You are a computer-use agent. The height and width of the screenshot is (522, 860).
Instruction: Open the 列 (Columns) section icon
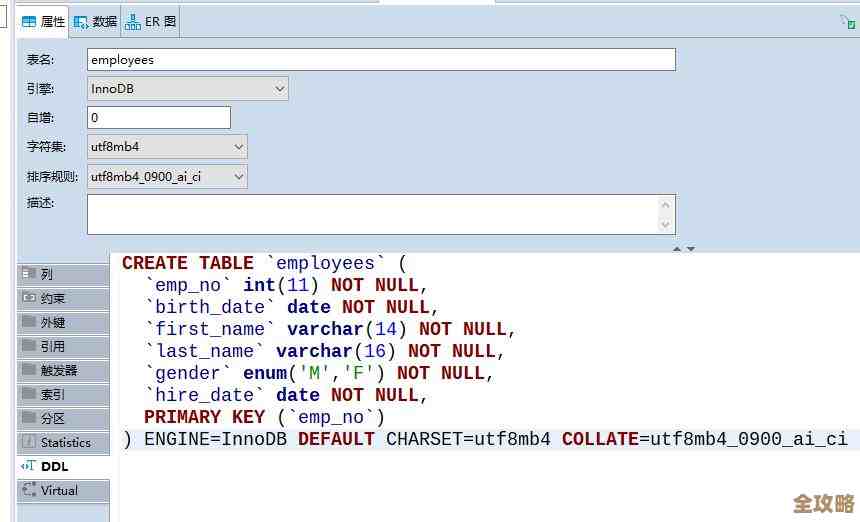[x=29, y=274]
